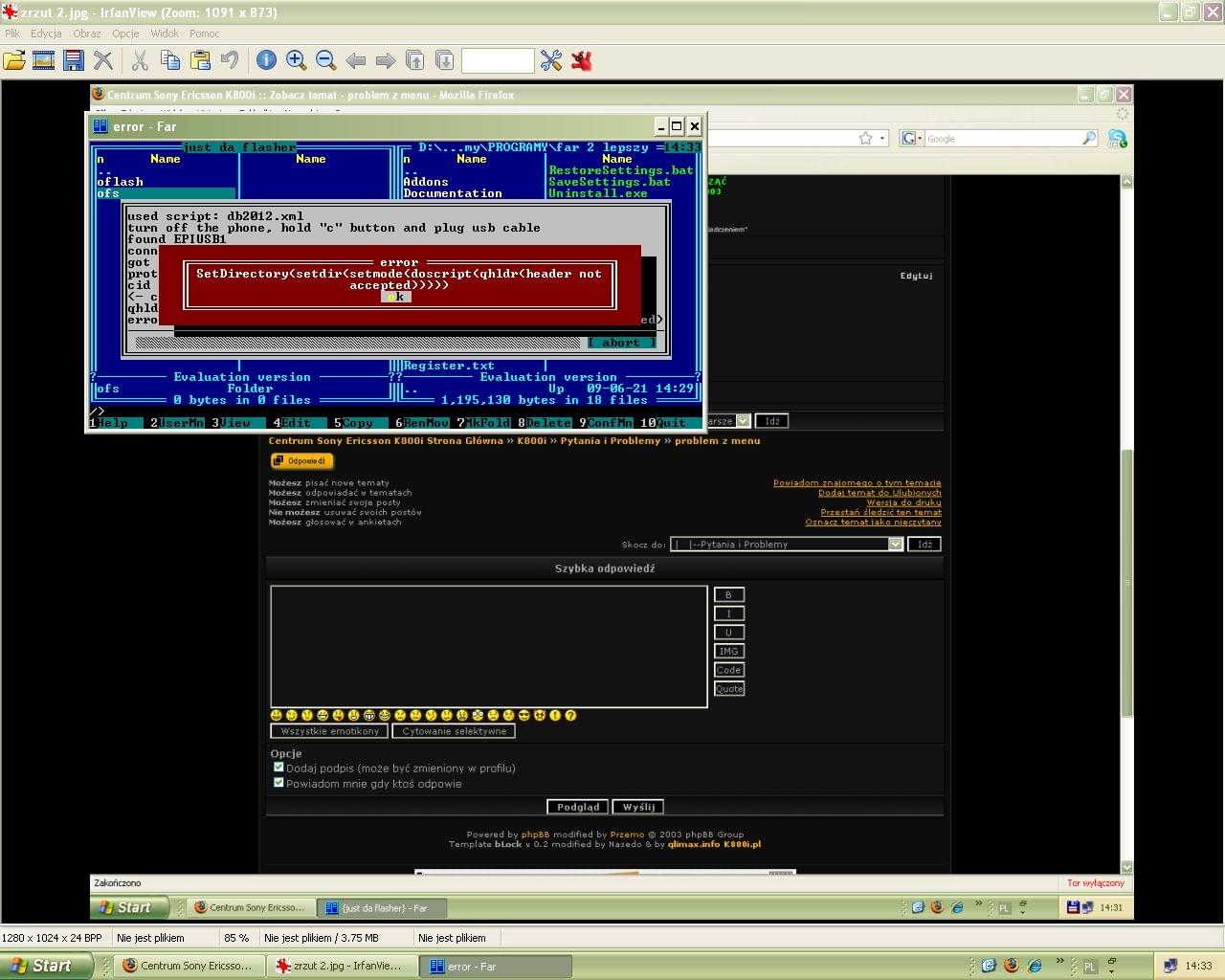Viewport: 1225px width, 980px height.
Task: Click ok in the red error dialog
Action: (x=396, y=297)
